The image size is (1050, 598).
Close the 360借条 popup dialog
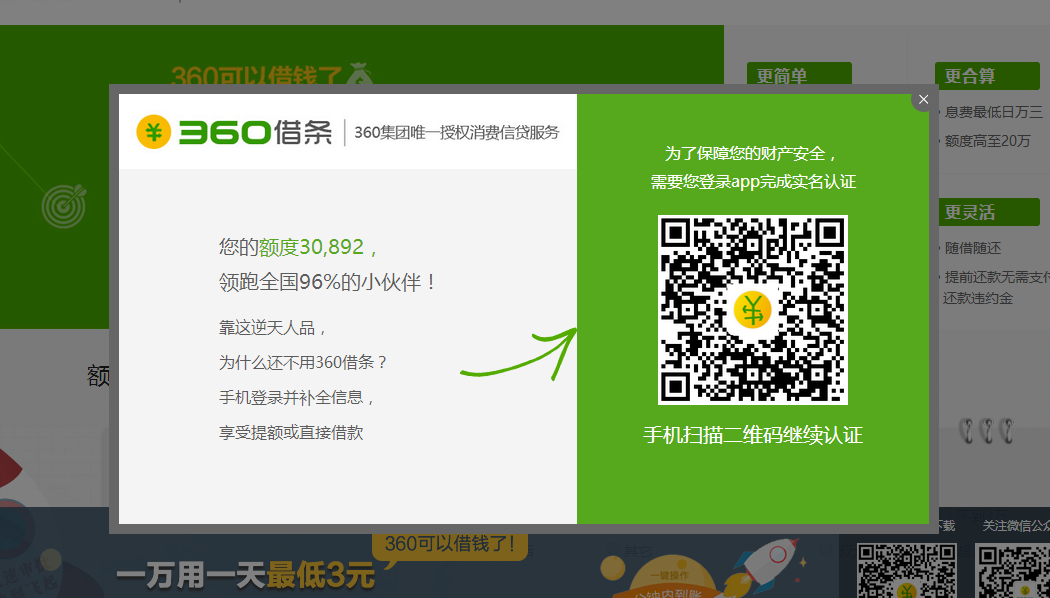[x=923, y=100]
